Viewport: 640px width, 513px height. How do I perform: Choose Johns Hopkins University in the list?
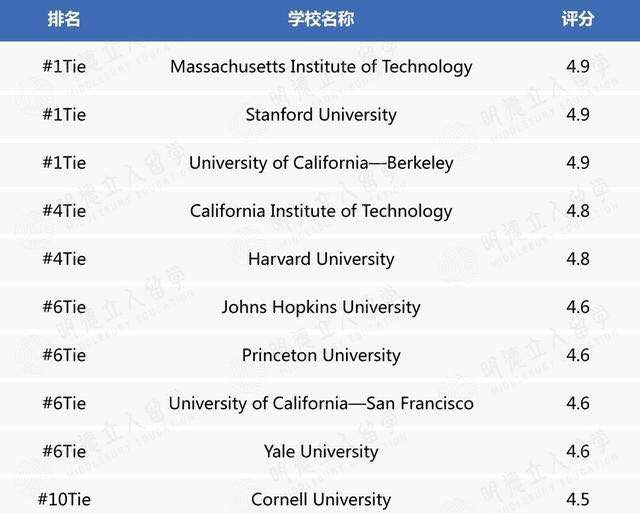click(x=321, y=307)
